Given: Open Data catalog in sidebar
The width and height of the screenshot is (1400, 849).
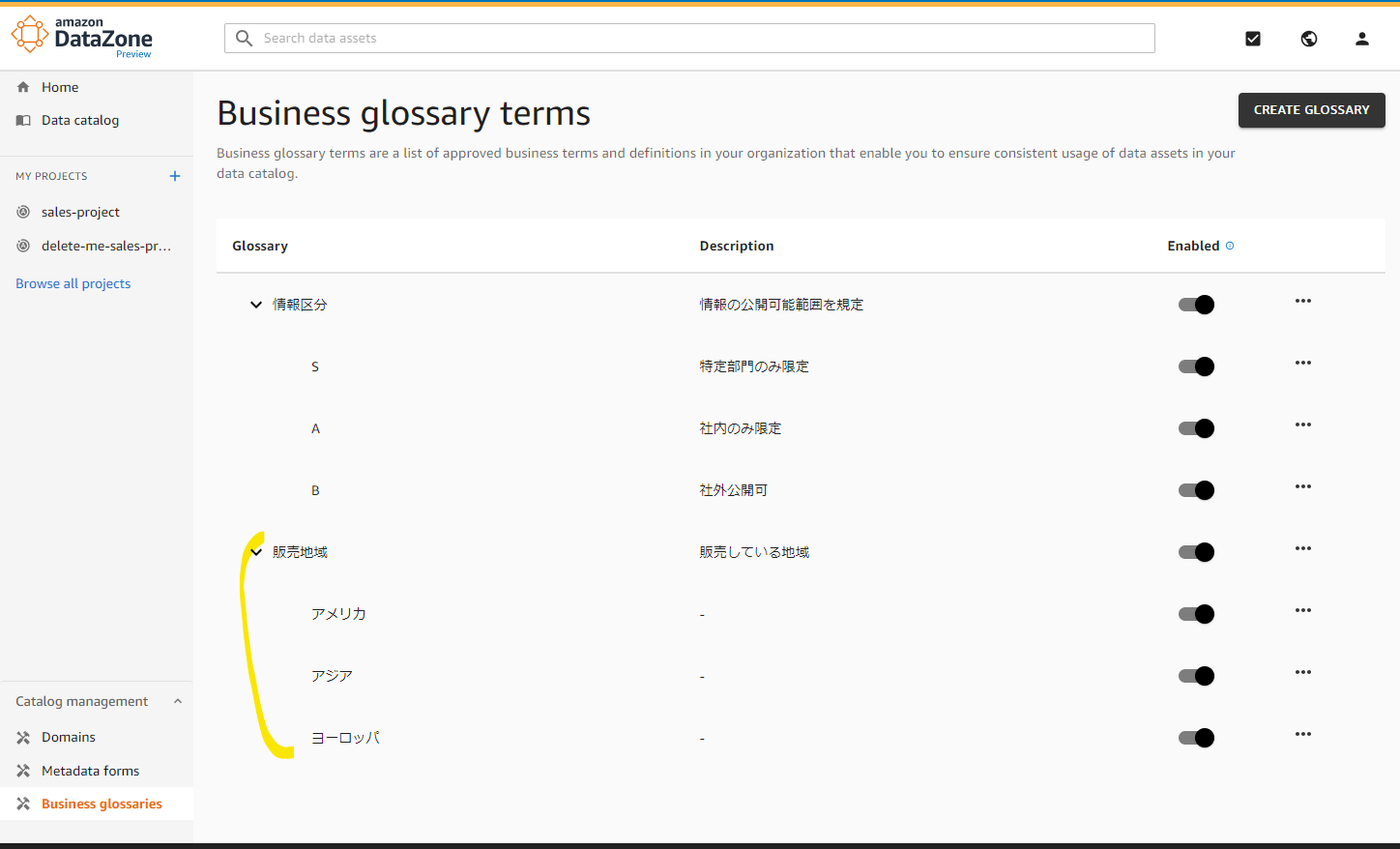Looking at the screenshot, I should coord(80,120).
